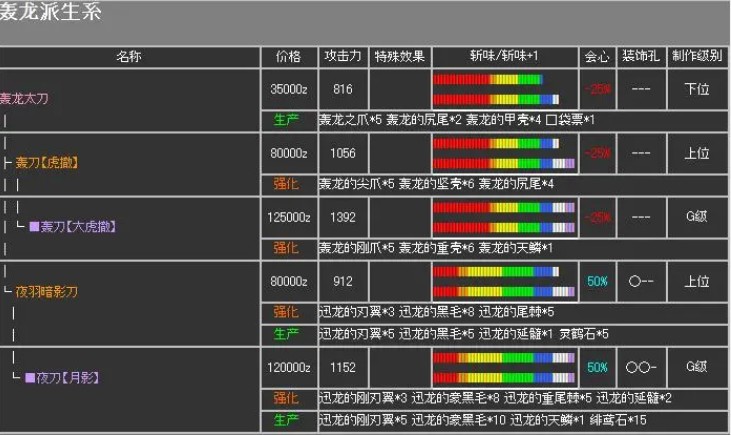
Task: Expand the 夜羽暗影刀 tree node
Action: coord(46,292)
